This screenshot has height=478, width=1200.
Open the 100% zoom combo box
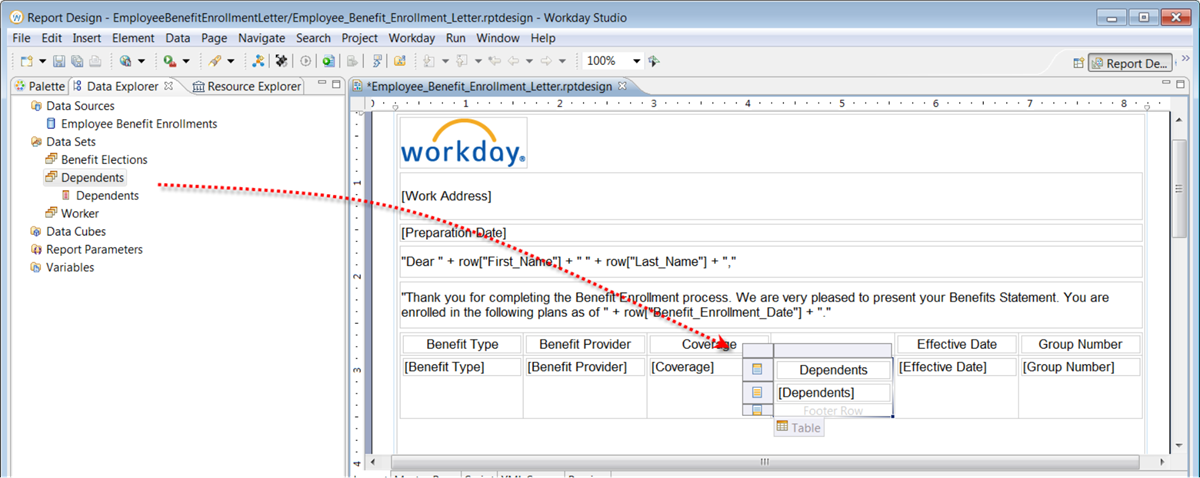(x=612, y=61)
